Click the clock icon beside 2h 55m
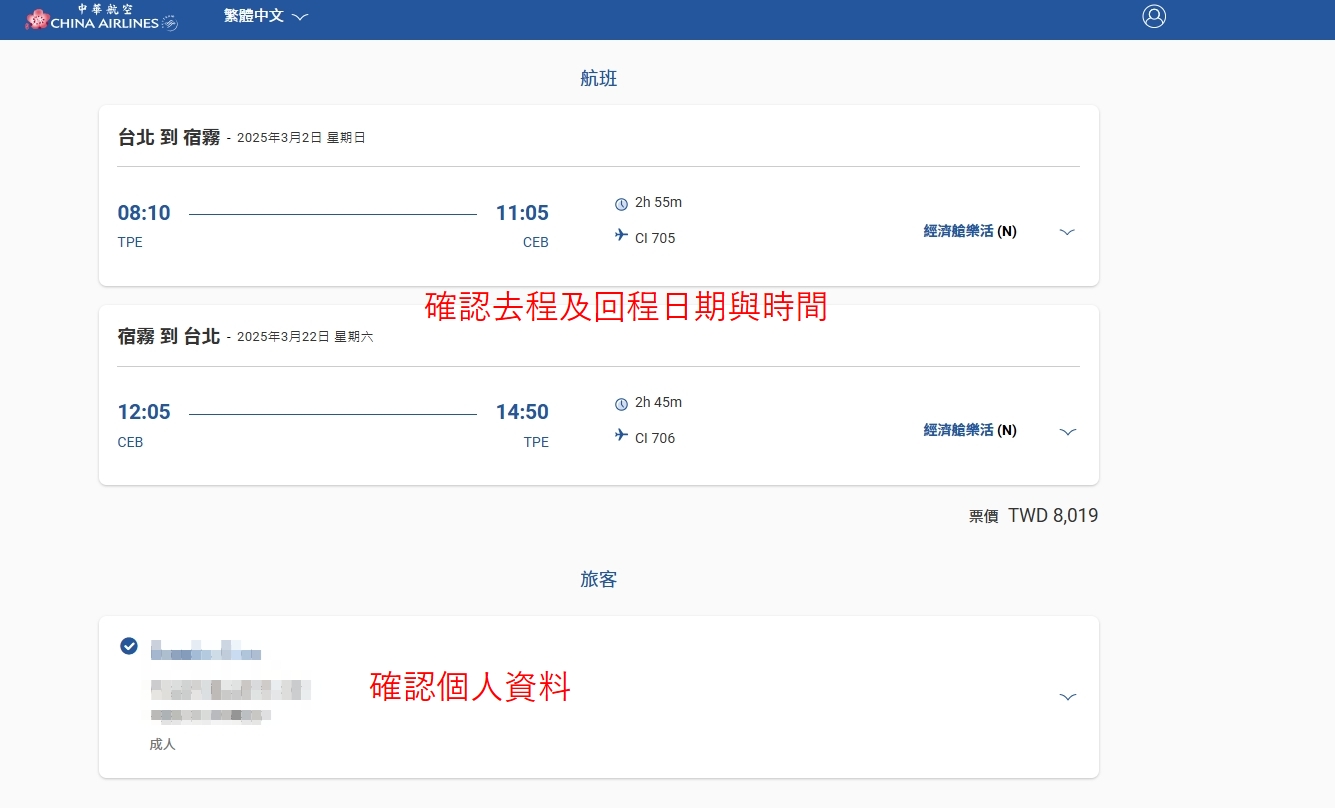The height and width of the screenshot is (808, 1335). click(621, 204)
